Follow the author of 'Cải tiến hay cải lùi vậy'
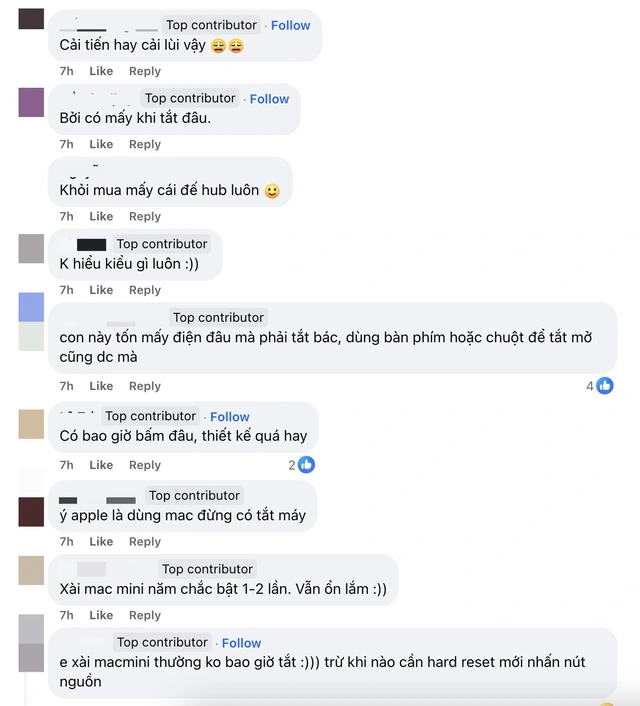640x706 pixels. coord(290,25)
